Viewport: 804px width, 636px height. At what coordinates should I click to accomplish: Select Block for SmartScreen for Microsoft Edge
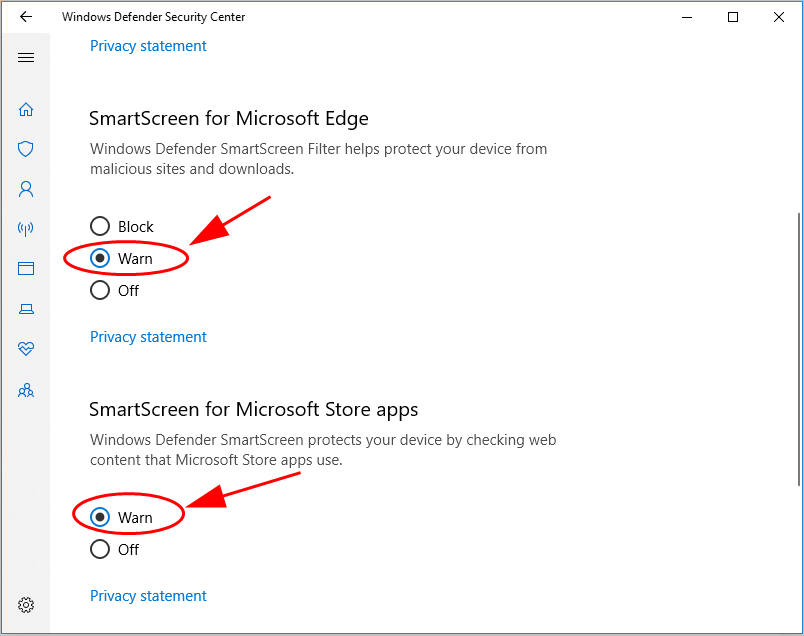tap(100, 227)
